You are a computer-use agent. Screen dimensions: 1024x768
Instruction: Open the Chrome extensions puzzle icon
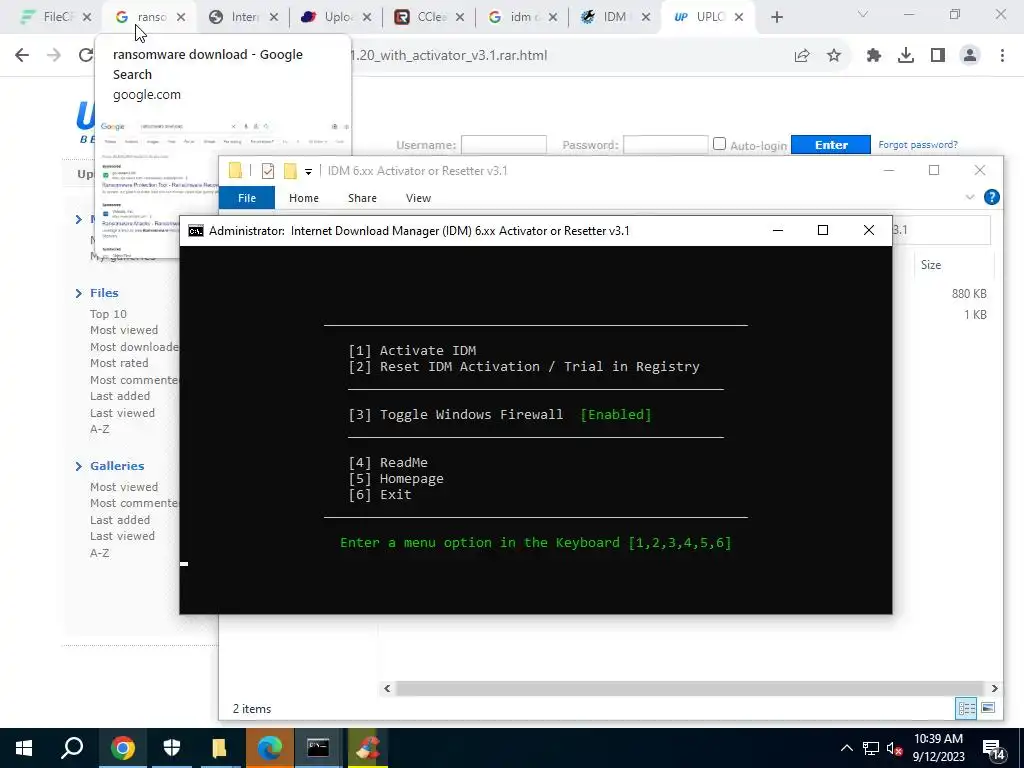click(x=874, y=56)
